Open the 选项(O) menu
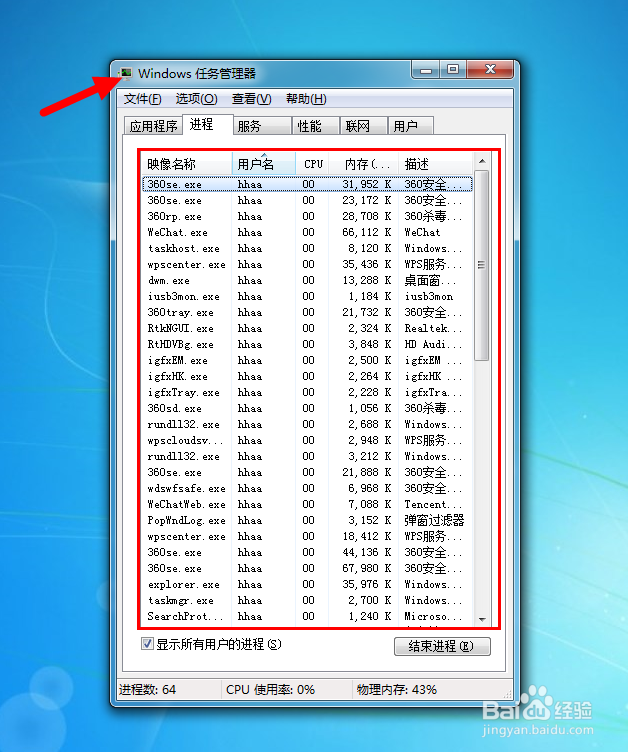This screenshot has height=752, width=628. [x=197, y=99]
